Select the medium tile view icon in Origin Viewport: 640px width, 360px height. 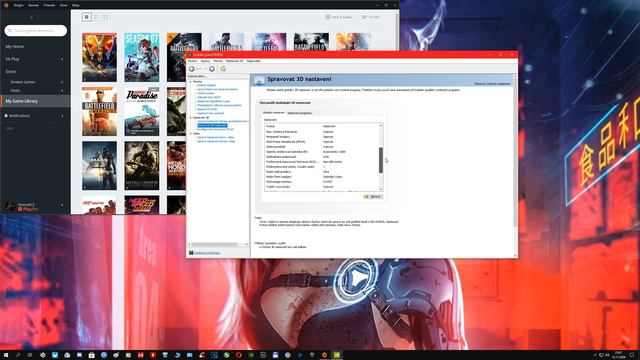click(x=96, y=17)
